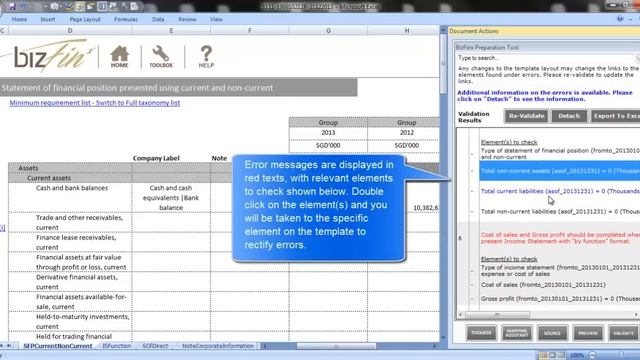Click the SOURCE button

552,333
